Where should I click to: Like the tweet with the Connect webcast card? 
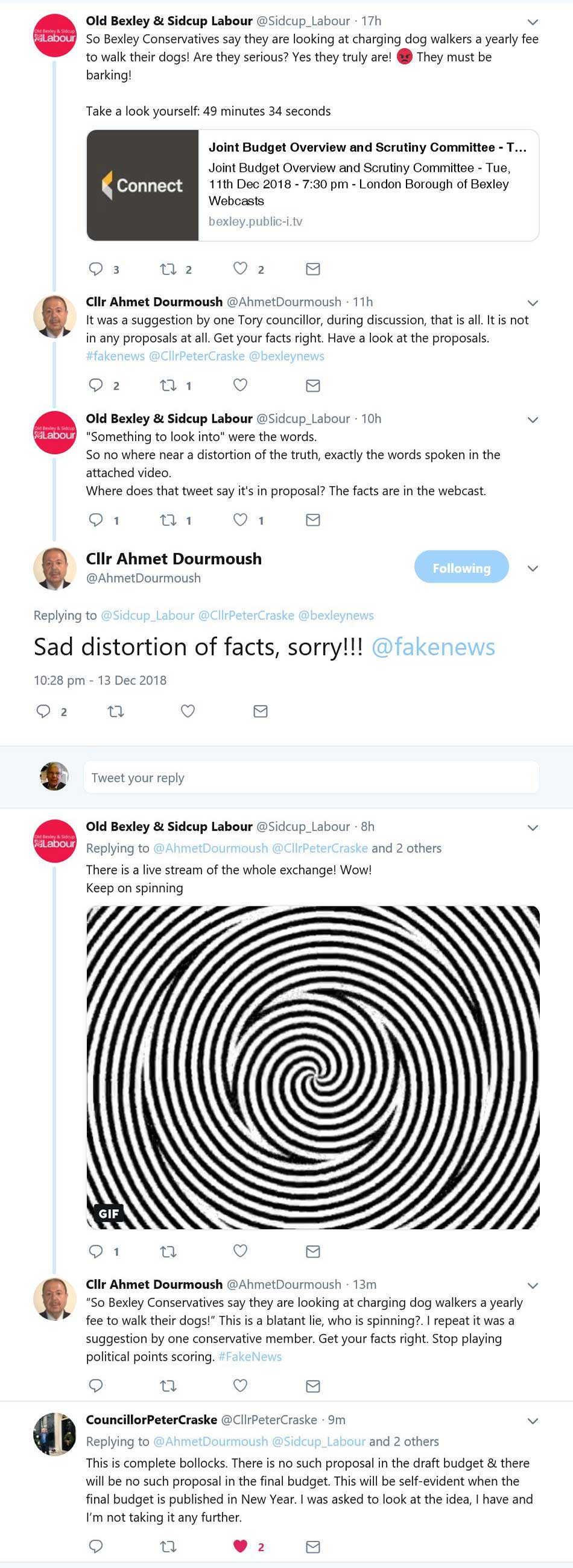coord(241,268)
